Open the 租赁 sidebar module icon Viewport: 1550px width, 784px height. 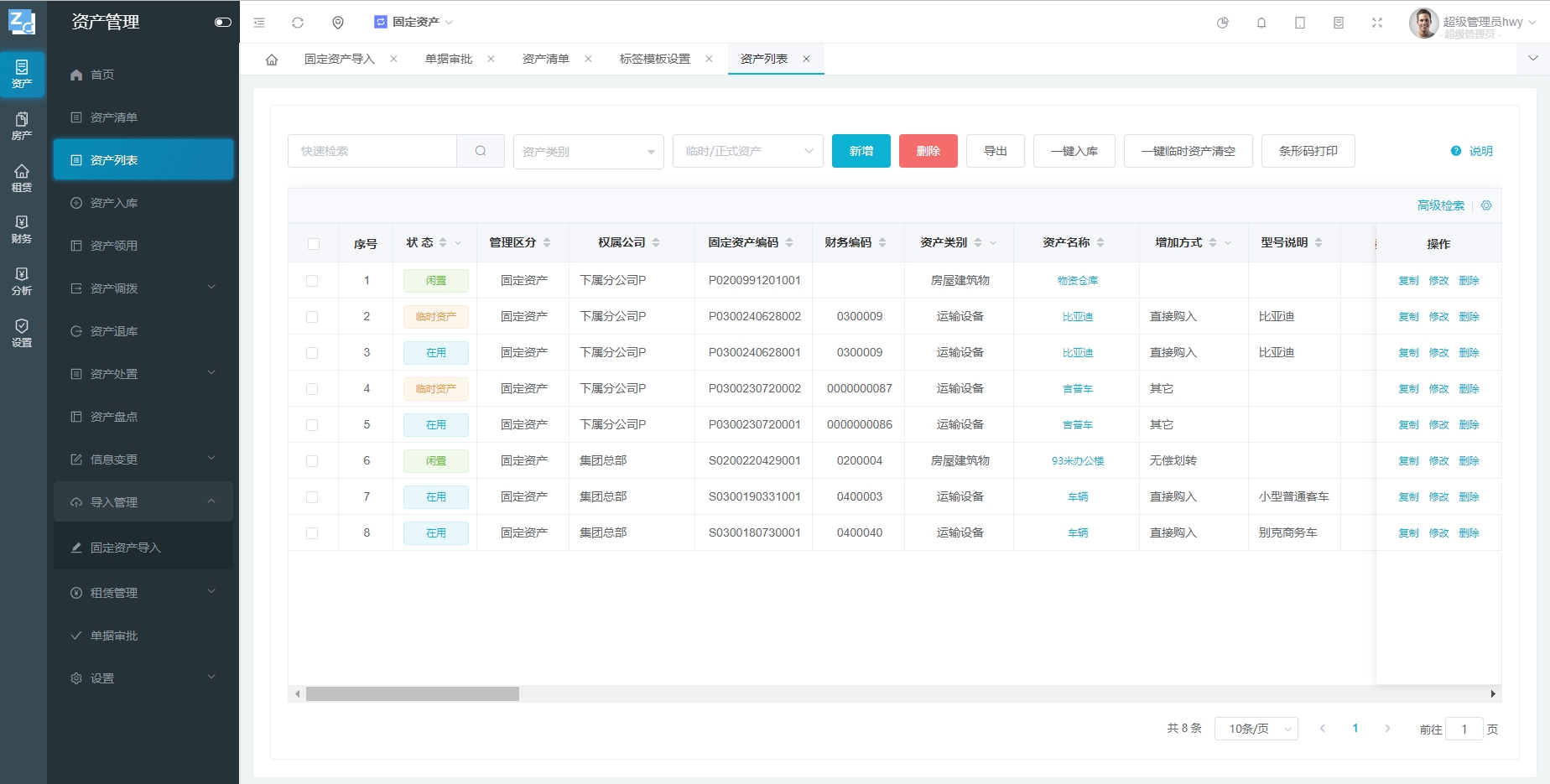tap(22, 178)
